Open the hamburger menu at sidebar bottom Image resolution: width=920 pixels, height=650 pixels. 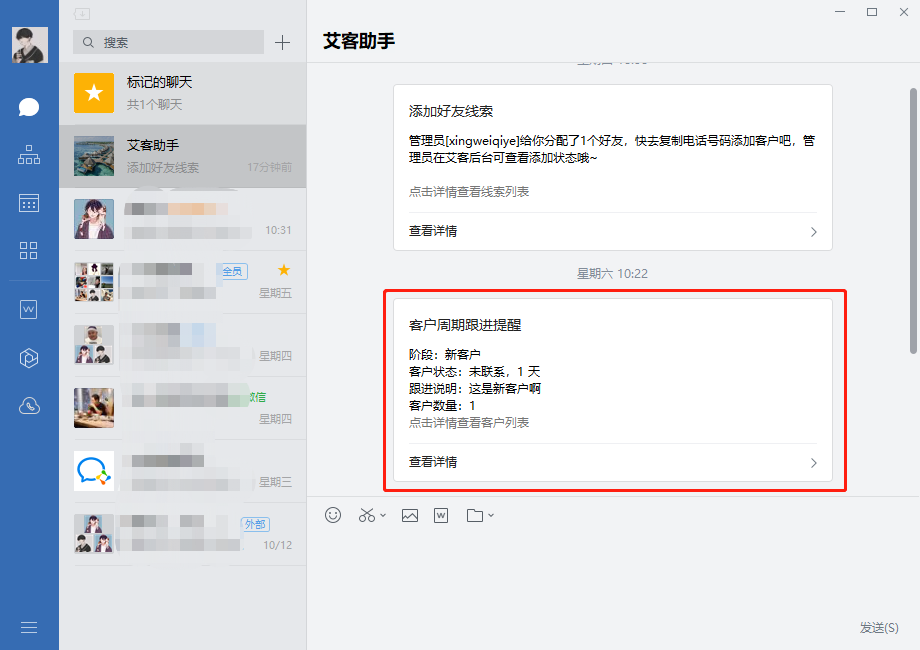(29, 627)
